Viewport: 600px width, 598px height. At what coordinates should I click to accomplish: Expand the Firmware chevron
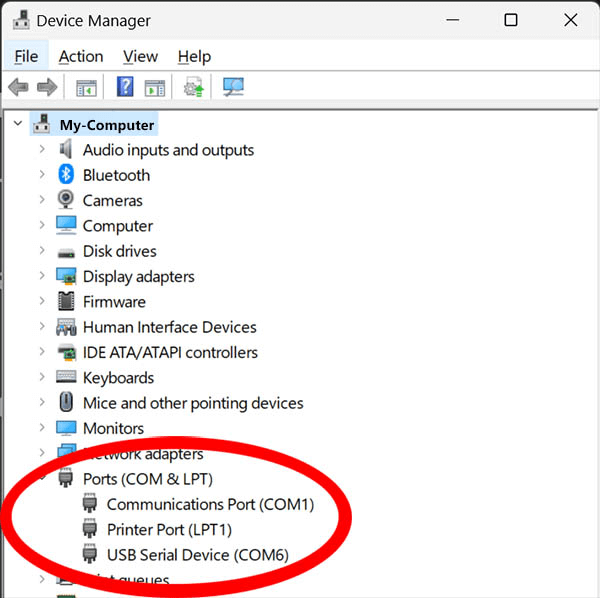[42, 301]
